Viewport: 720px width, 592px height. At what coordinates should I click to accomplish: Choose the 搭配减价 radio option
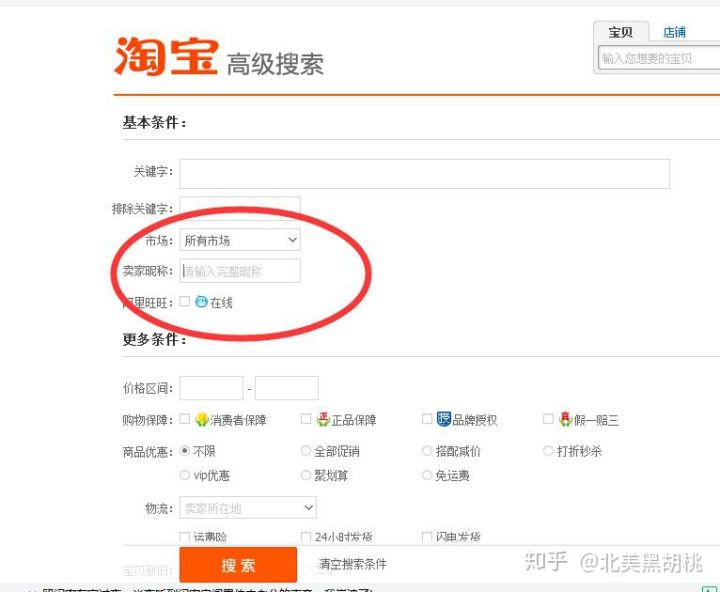(427, 451)
